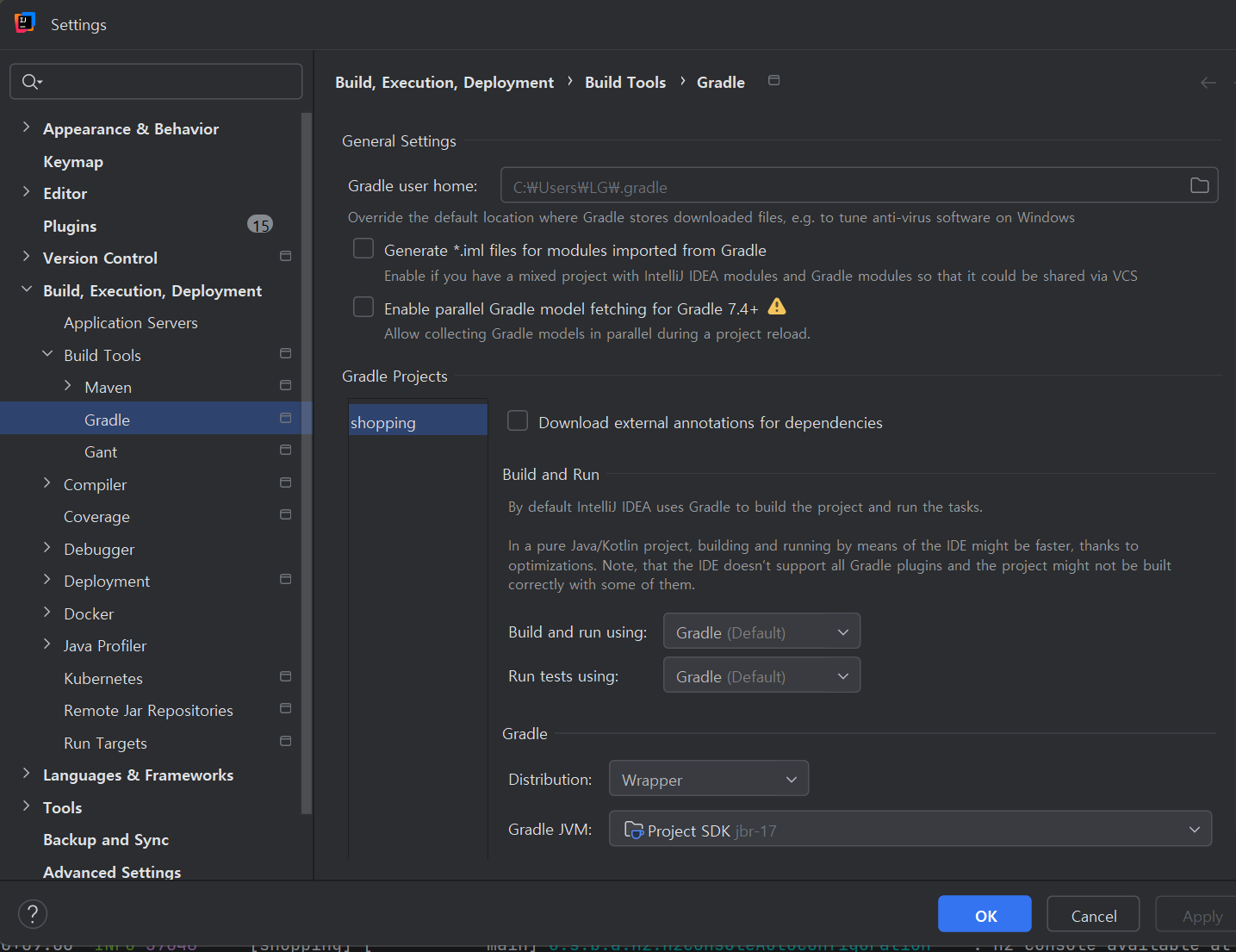Expand the Docker node

pos(47,613)
